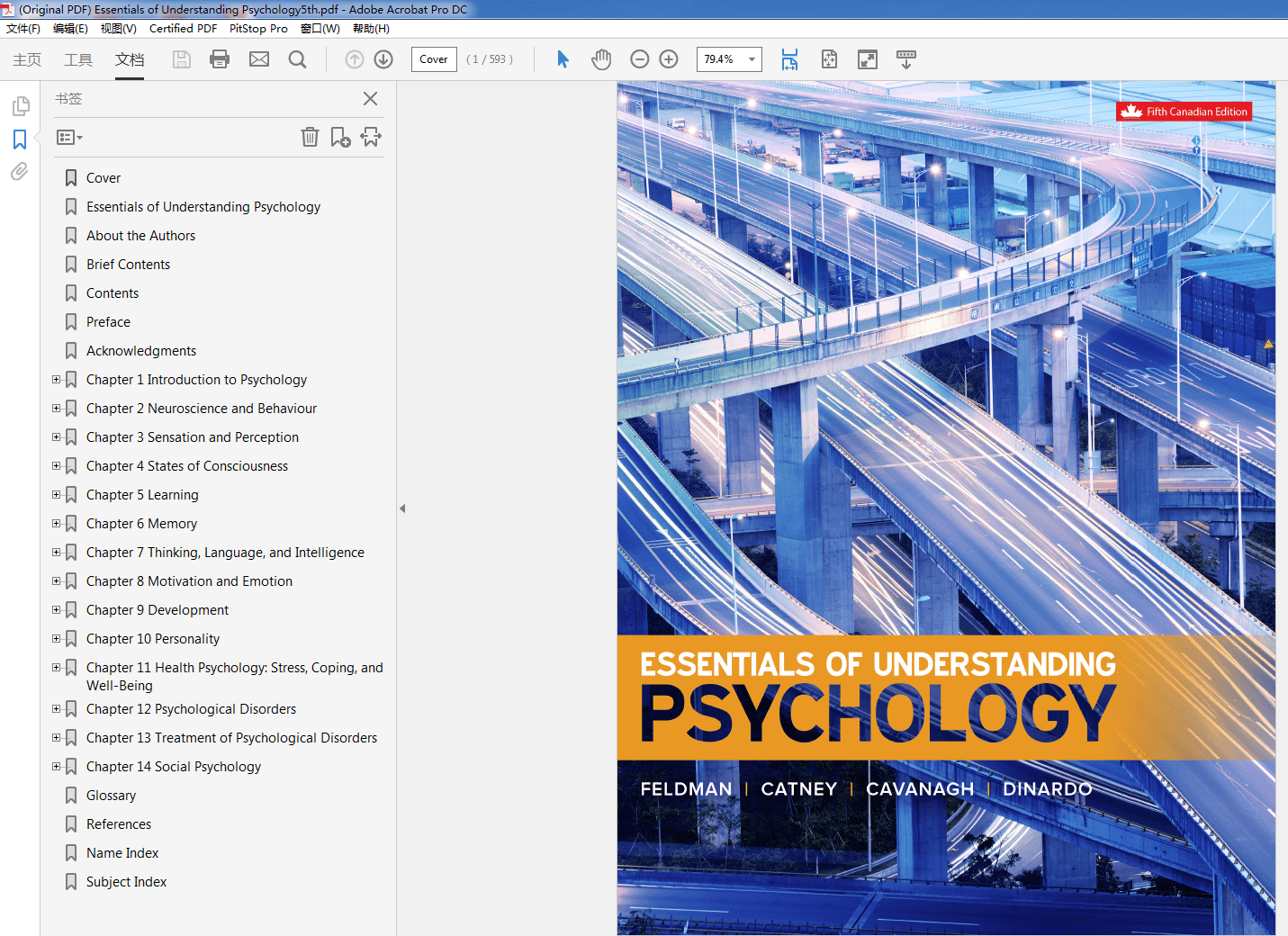The width and height of the screenshot is (1288, 936).
Task: Switch to the 工具 tab
Action: click(78, 59)
